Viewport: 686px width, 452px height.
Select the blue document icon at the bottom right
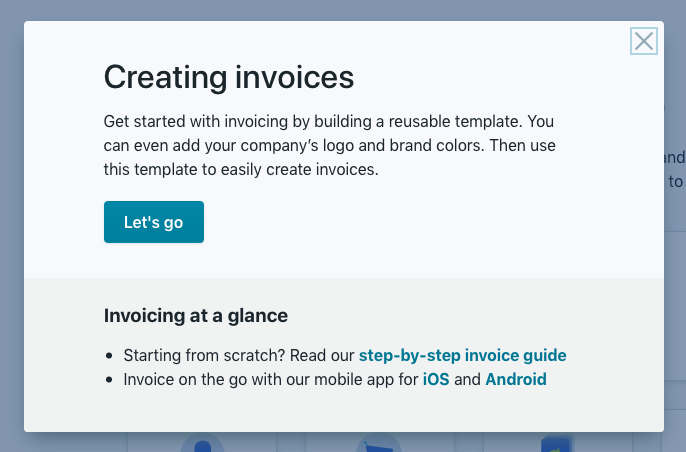tap(556, 443)
